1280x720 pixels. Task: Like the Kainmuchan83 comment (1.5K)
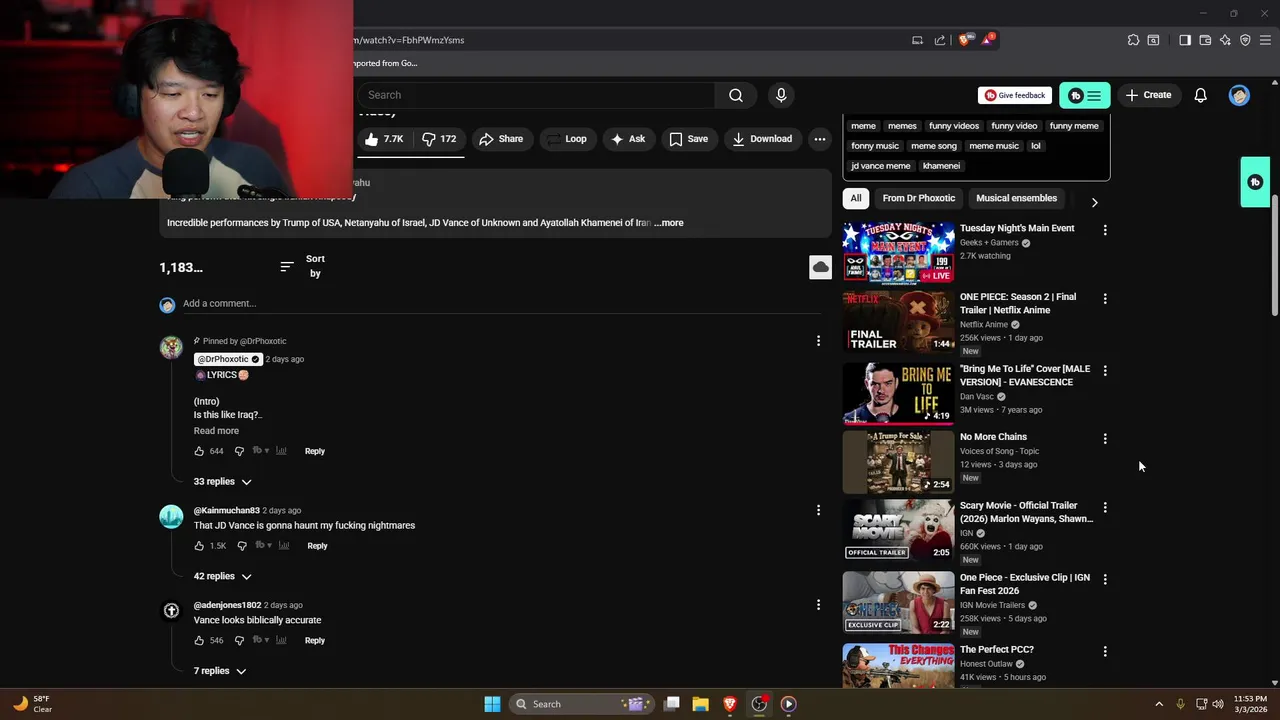coord(199,546)
